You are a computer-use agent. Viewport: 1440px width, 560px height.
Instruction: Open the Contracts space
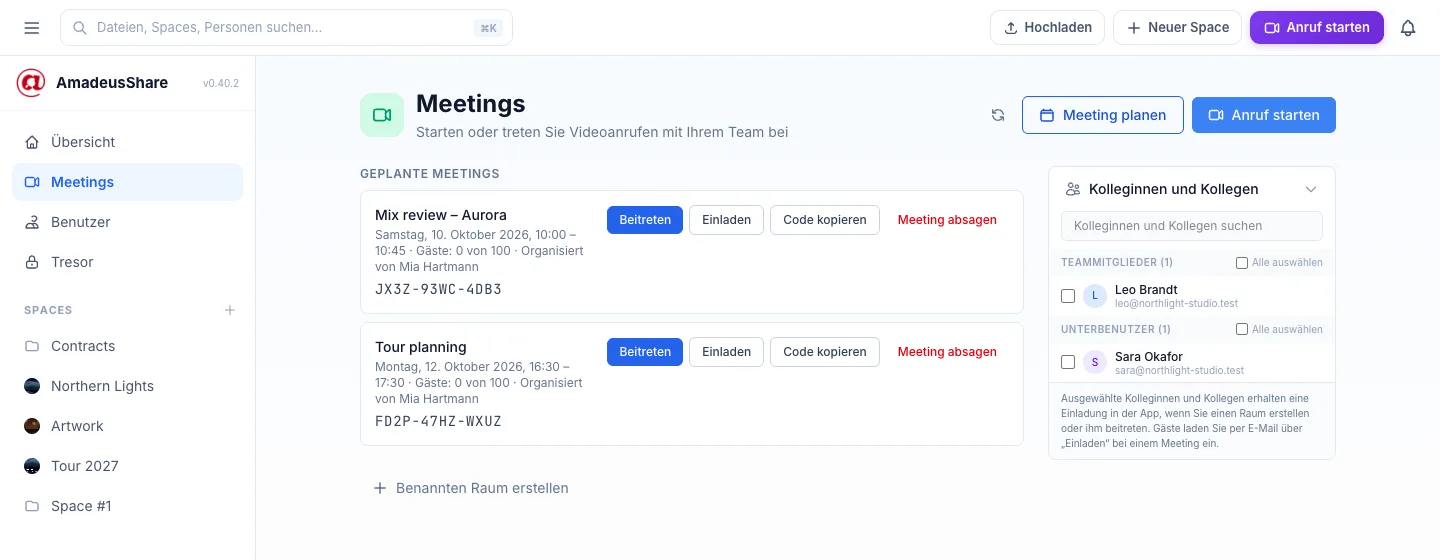click(x=127, y=346)
